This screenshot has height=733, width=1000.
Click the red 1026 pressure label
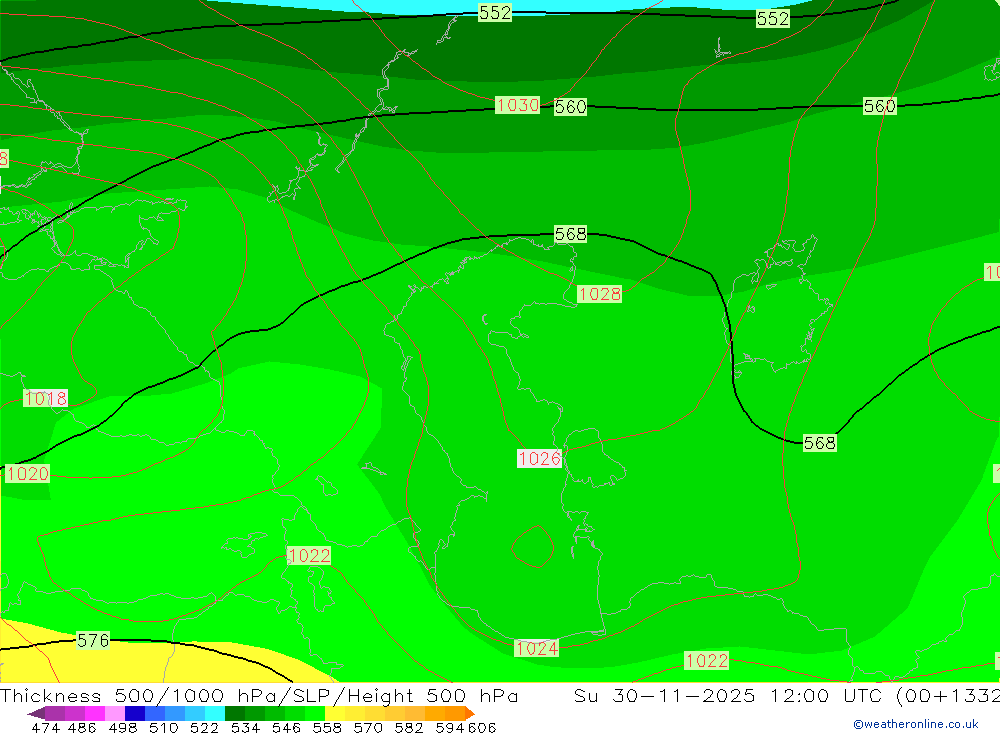click(x=540, y=458)
